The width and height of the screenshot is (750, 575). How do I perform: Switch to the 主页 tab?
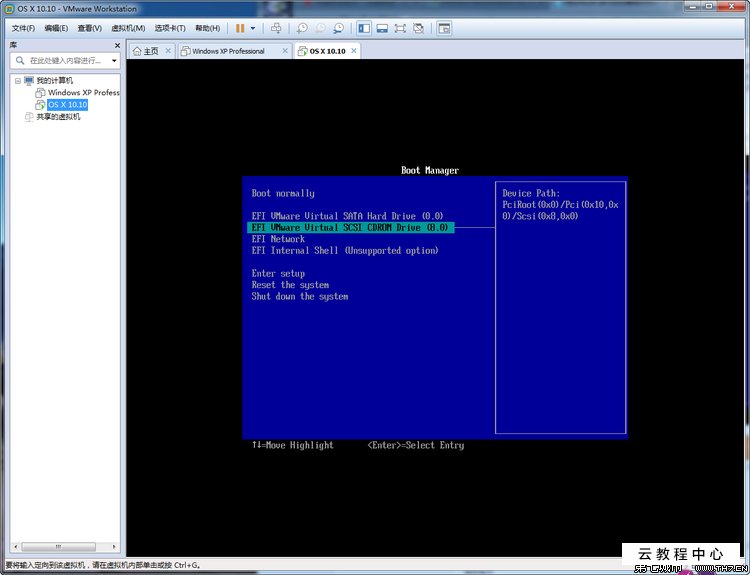[x=151, y=51]
